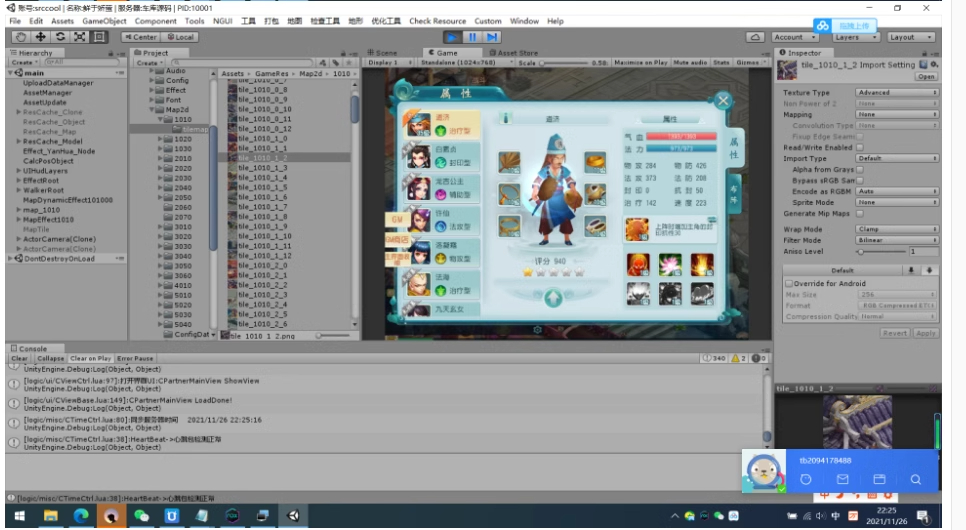Switch to the Scene tab

382,53
